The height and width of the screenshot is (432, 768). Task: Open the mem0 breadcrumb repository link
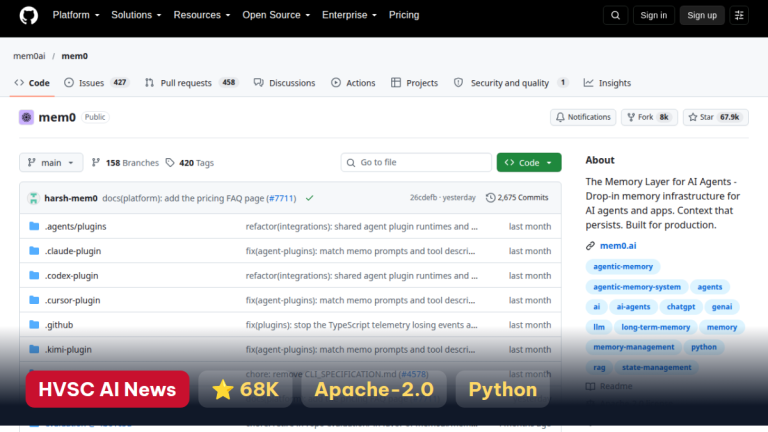coord(74,56)
